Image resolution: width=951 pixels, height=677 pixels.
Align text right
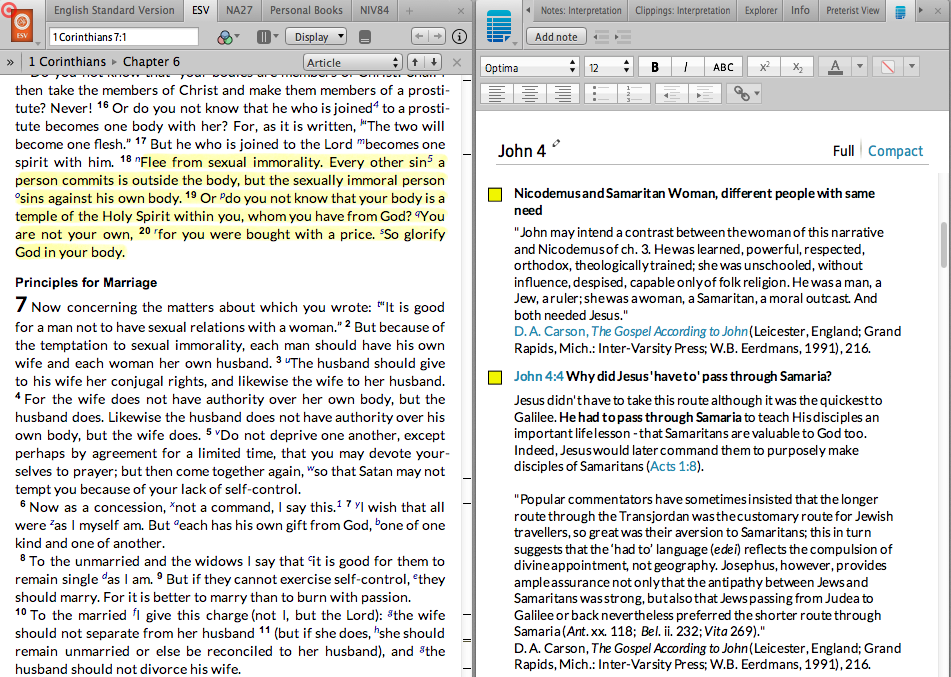562,93
